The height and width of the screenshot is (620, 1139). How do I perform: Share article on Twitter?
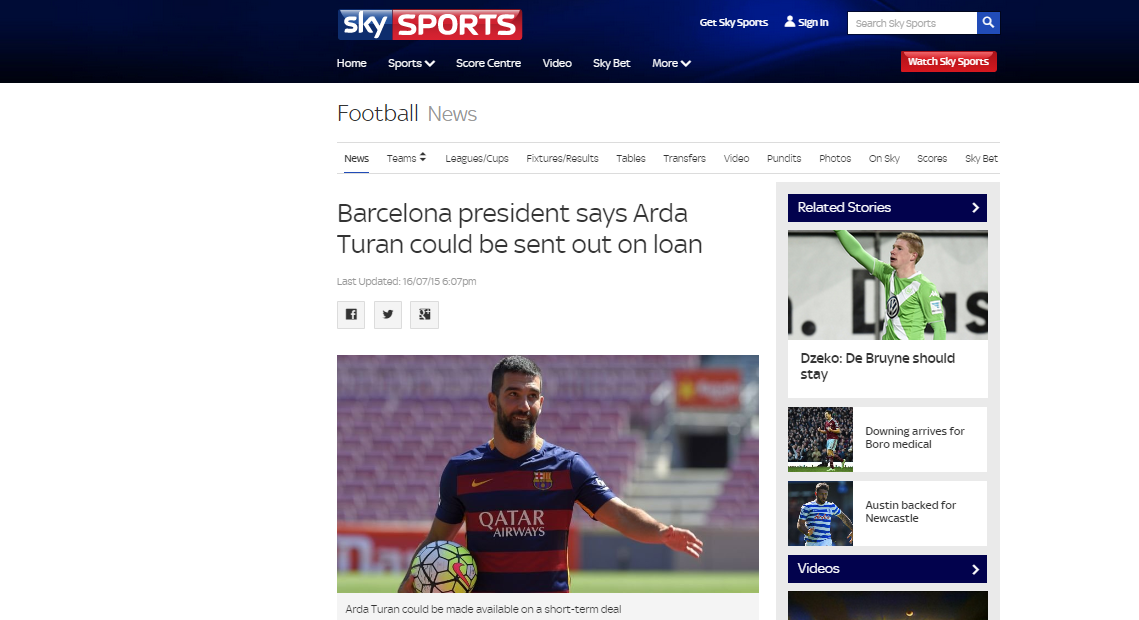[388, 314]
